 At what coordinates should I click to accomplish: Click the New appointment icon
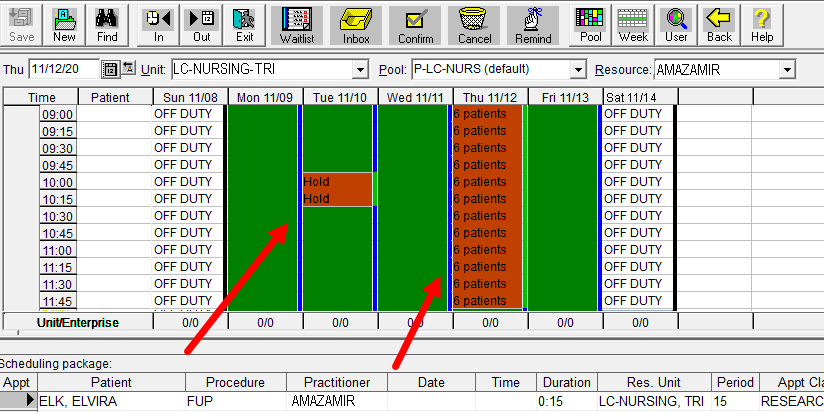tap(64, 25)
